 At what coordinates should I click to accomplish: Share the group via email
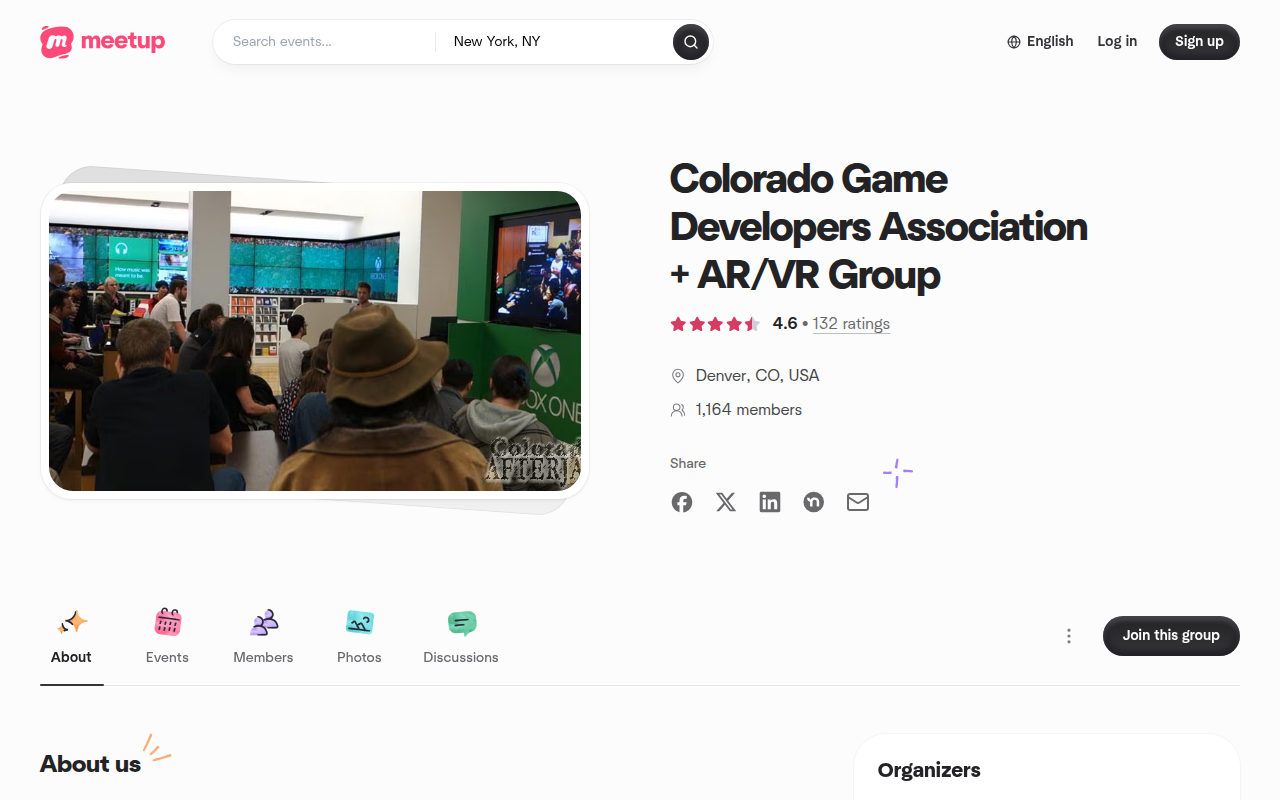pos(858,502)
